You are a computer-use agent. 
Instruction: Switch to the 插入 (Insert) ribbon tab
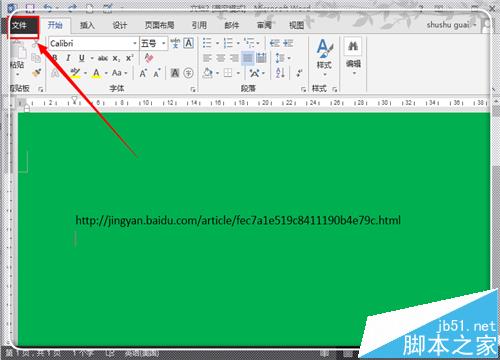(x=87, y=25)
